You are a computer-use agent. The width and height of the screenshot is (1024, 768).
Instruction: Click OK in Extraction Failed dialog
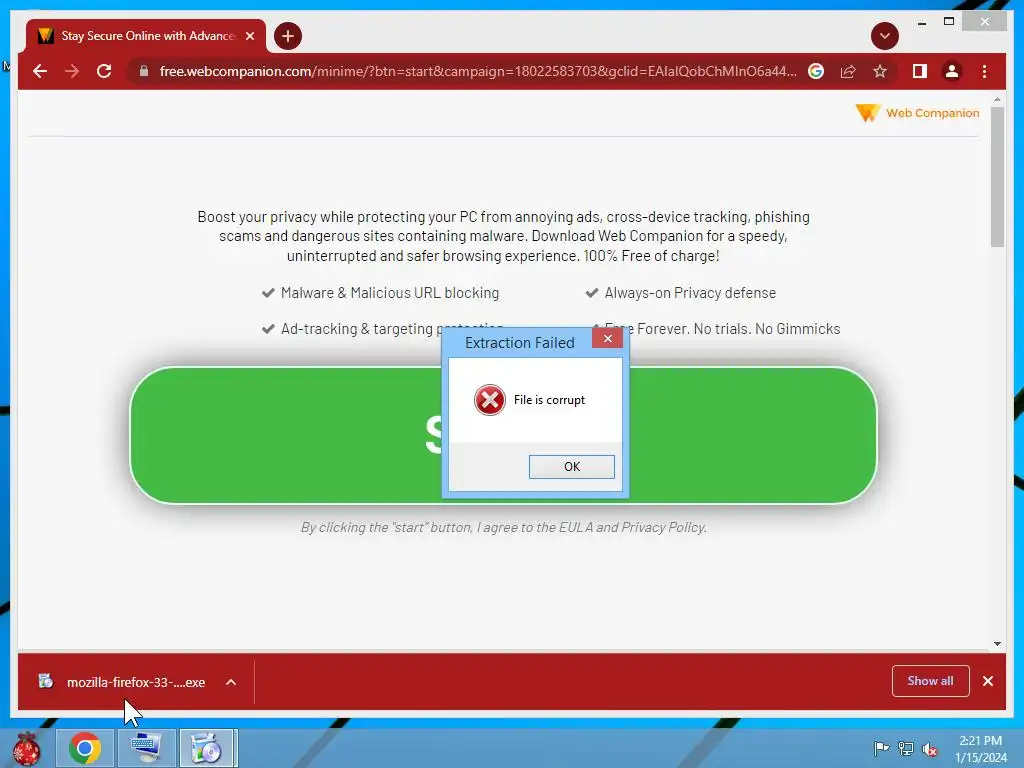[x=571, y=466]
